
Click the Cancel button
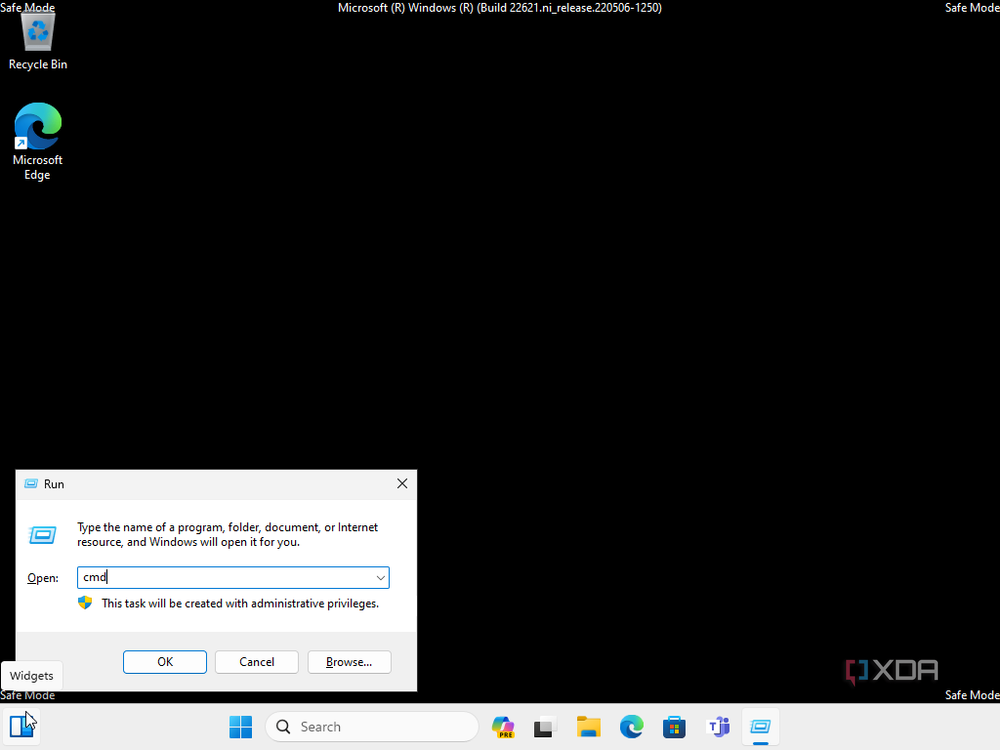click(256, 661)
